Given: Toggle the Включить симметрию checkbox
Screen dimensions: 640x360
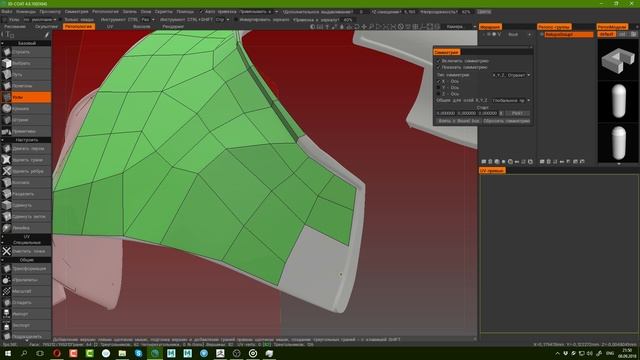Looking at the screenshot, I should pos(439,61).
